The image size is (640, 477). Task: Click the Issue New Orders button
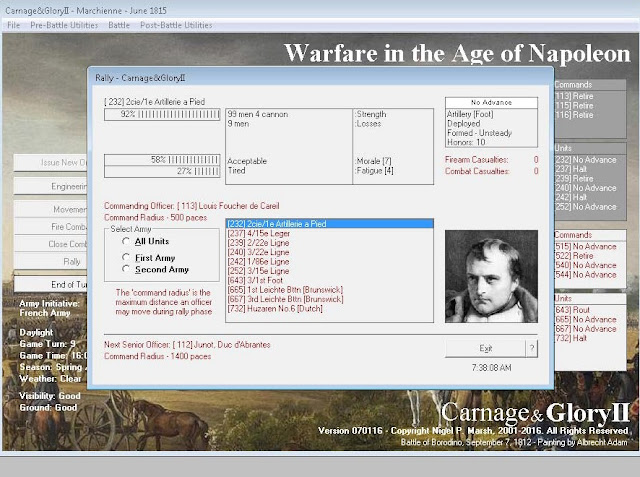51,162
